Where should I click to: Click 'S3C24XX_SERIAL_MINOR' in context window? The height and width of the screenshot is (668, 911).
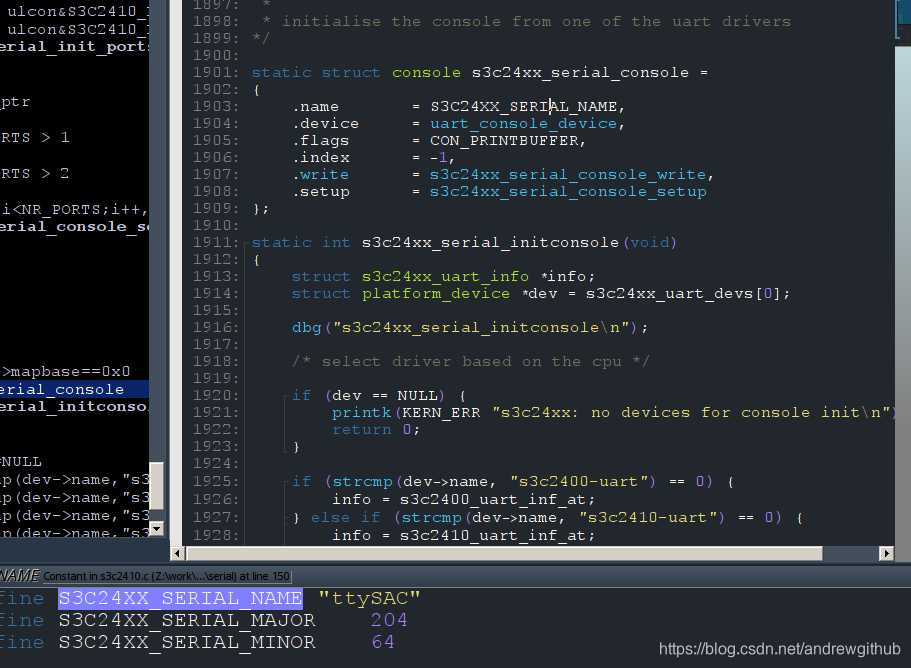pyautogui.click(x=186, y=642)
